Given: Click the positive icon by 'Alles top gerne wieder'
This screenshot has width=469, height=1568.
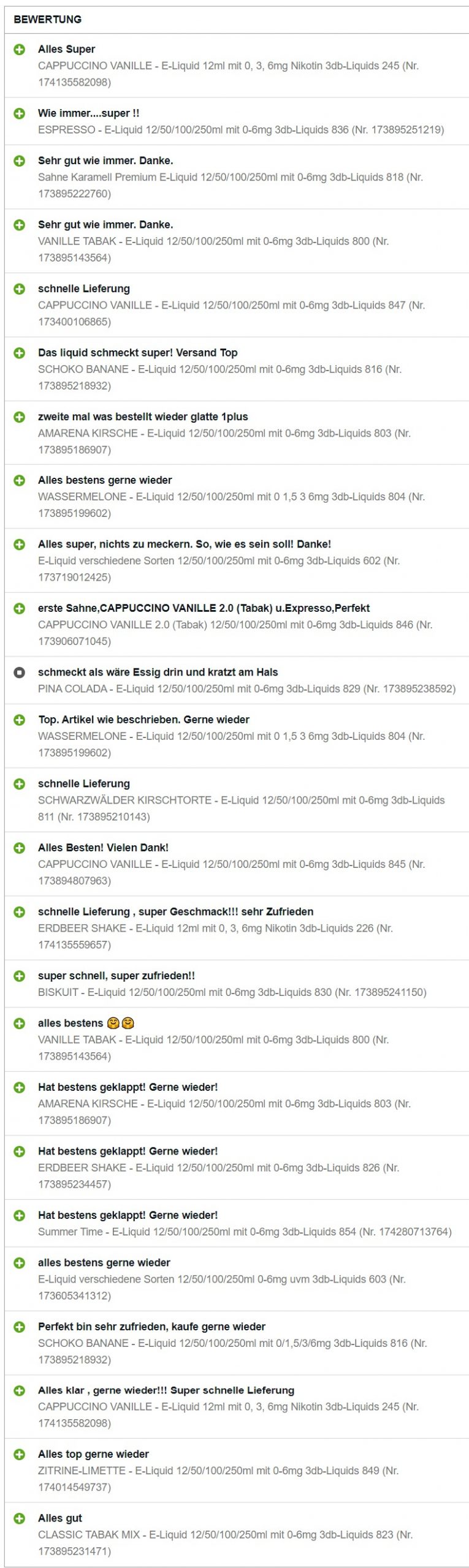Looking at the screenshot, I should [20, 1454].
